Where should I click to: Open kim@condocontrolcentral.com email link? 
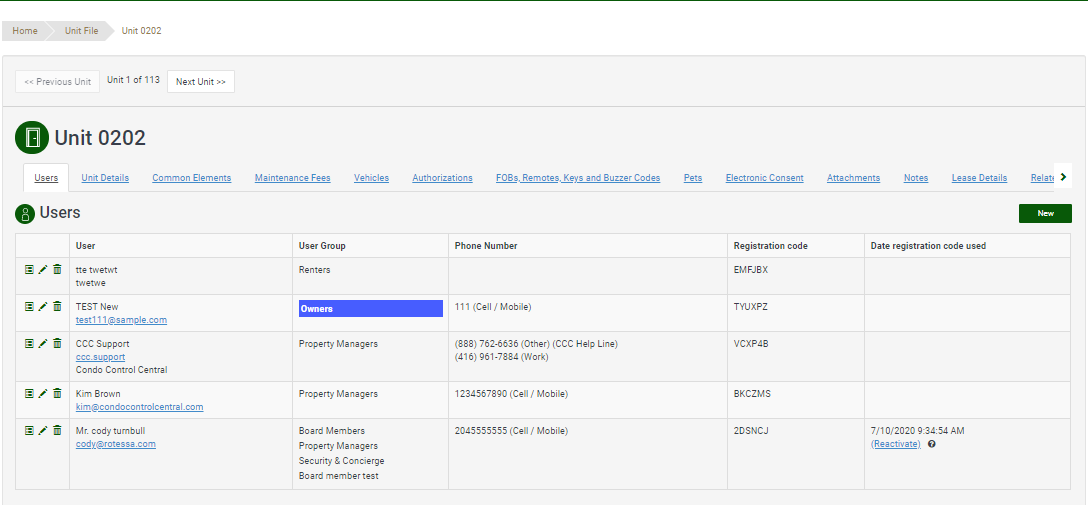pyautogui.click(x=139, y=407)
